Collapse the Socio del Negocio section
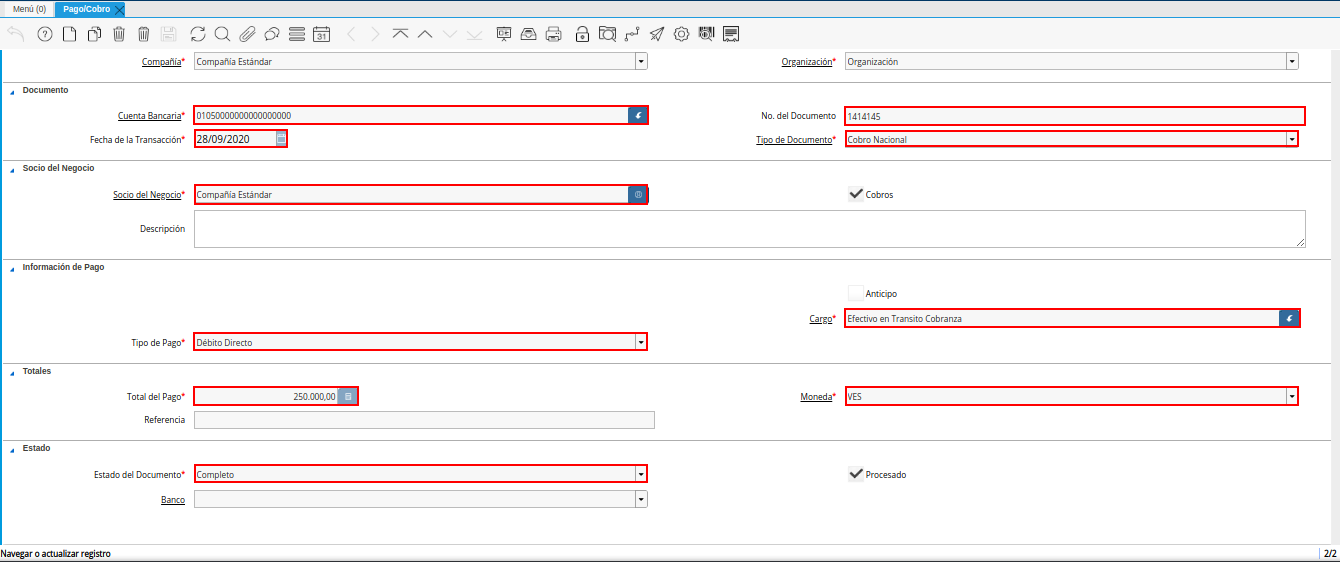The image size is (1340, 562). coord(12,168)
